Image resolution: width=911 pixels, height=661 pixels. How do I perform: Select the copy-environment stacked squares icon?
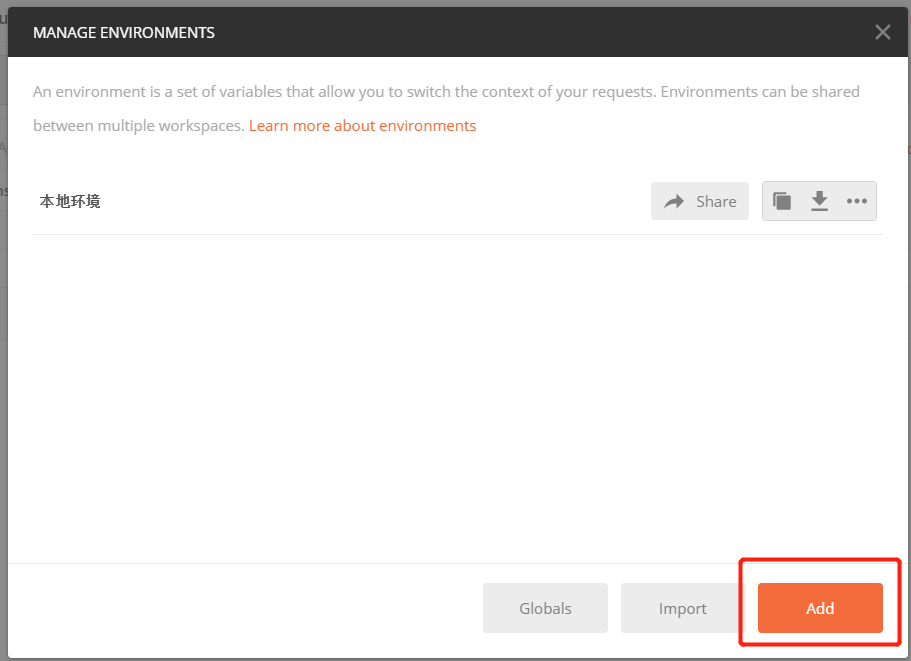tap(782, 201)
